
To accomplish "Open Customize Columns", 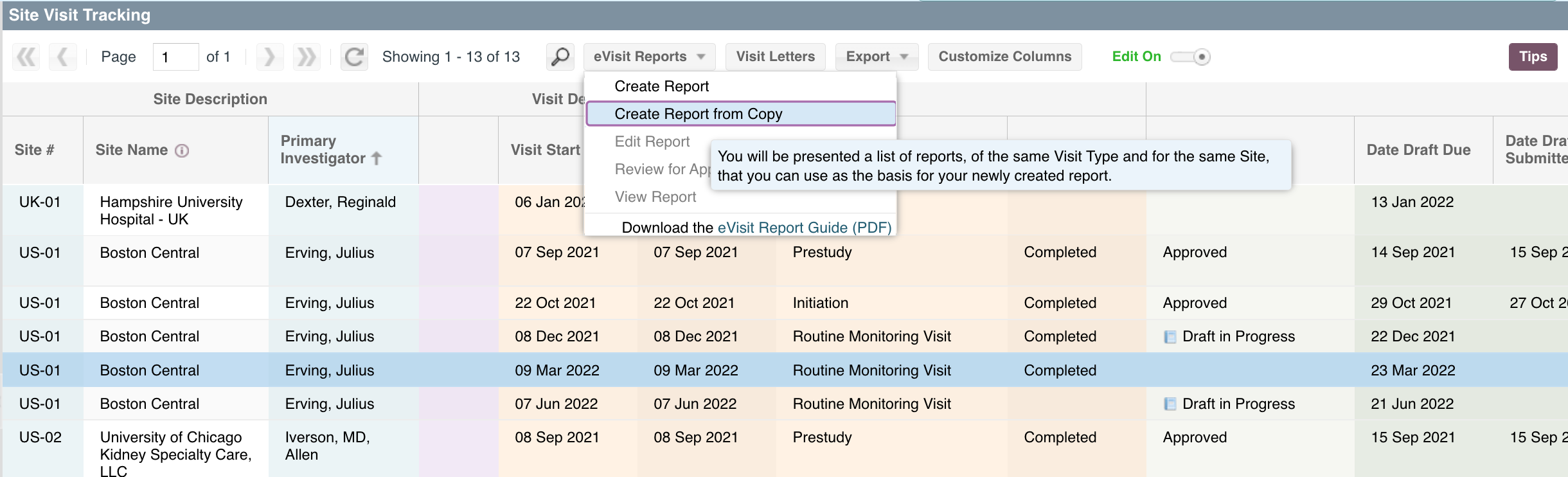I will click(x=1004, y=57).
